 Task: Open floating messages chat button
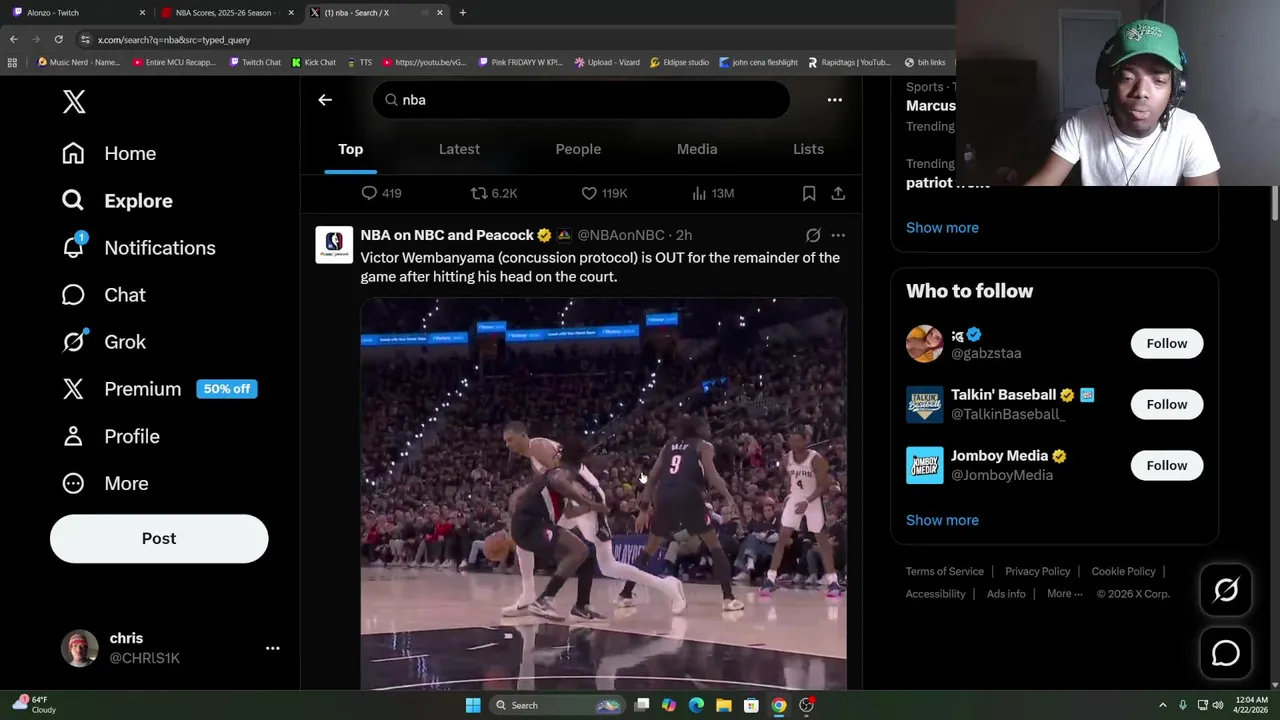(x=1225, y=653)
